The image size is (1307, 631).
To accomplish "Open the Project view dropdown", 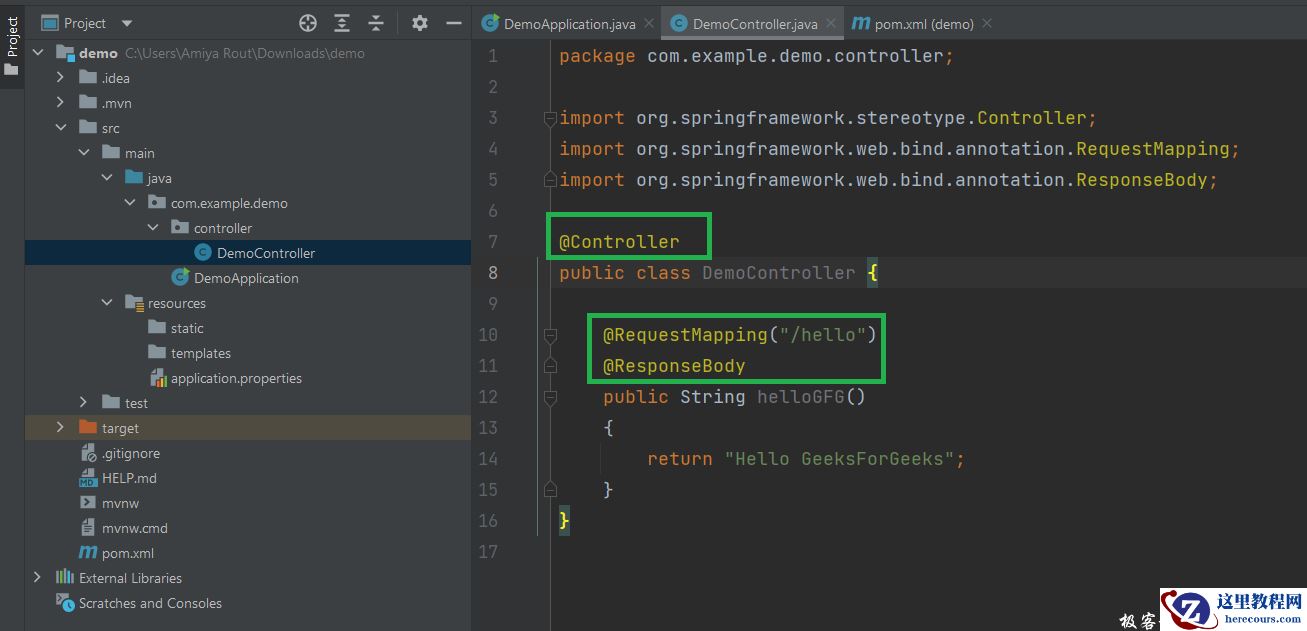I will point(126,23).
